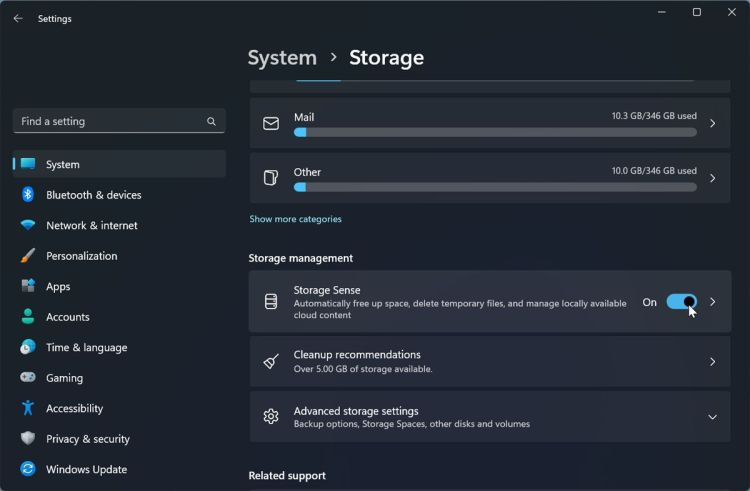Turn off the Storage Sense toggle
The image size is (750, 491).
point(681,302)
